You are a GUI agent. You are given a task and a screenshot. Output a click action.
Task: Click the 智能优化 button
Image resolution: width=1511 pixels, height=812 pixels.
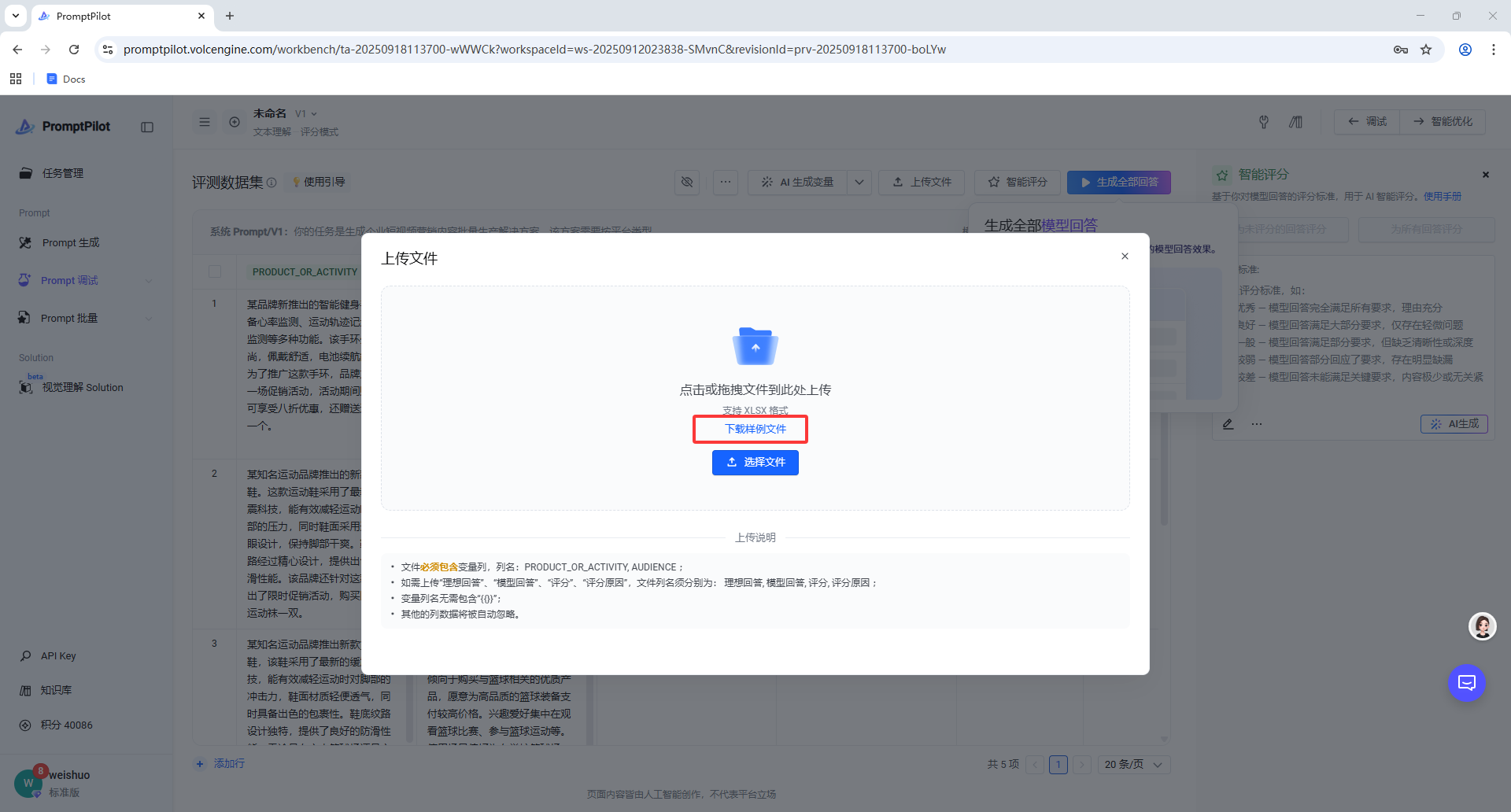pyautogui.click(x=1443, y=122)
